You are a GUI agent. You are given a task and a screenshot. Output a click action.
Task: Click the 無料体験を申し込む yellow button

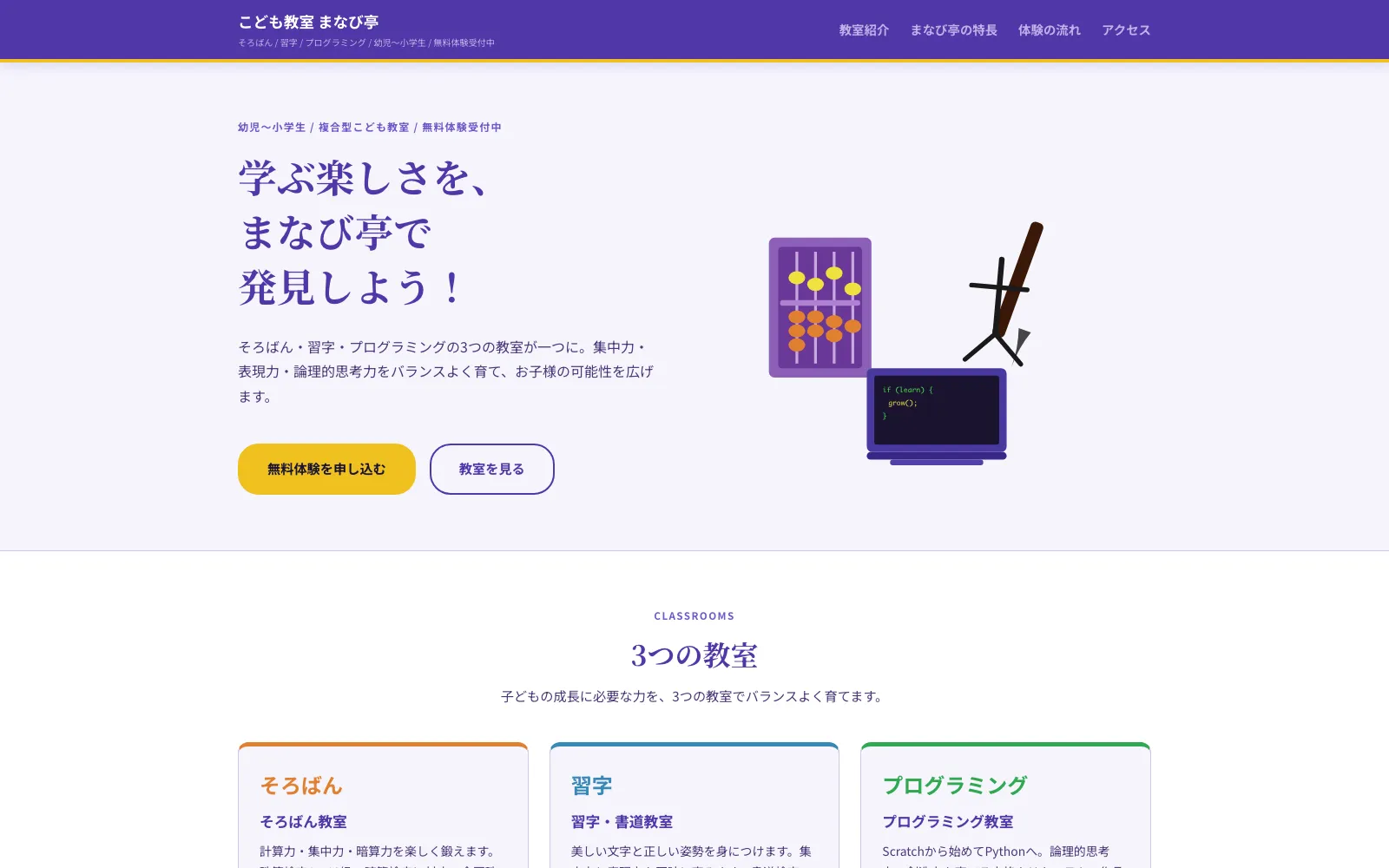click(326, 469)
